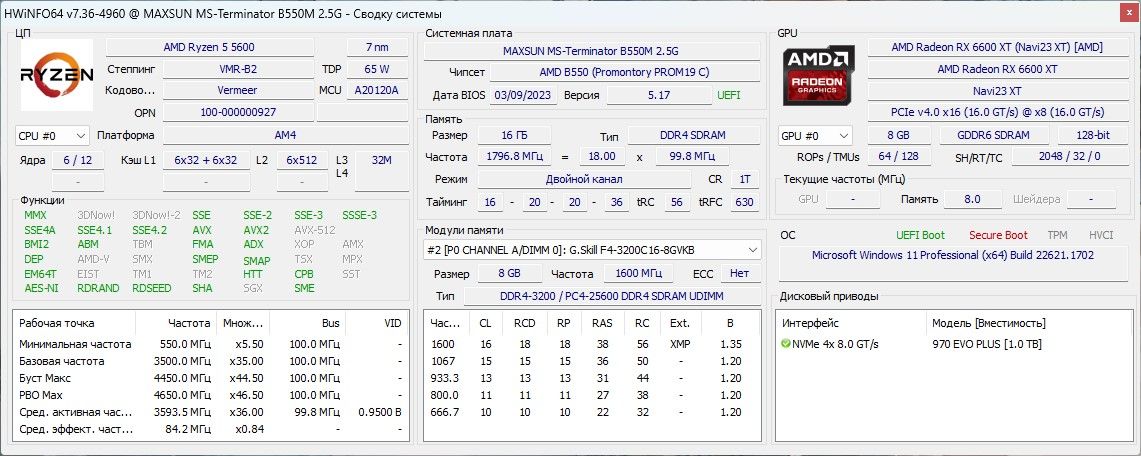Click the BIOS version 5.17 value
This screenshot has width=1141, height=456.
point(659,95)
